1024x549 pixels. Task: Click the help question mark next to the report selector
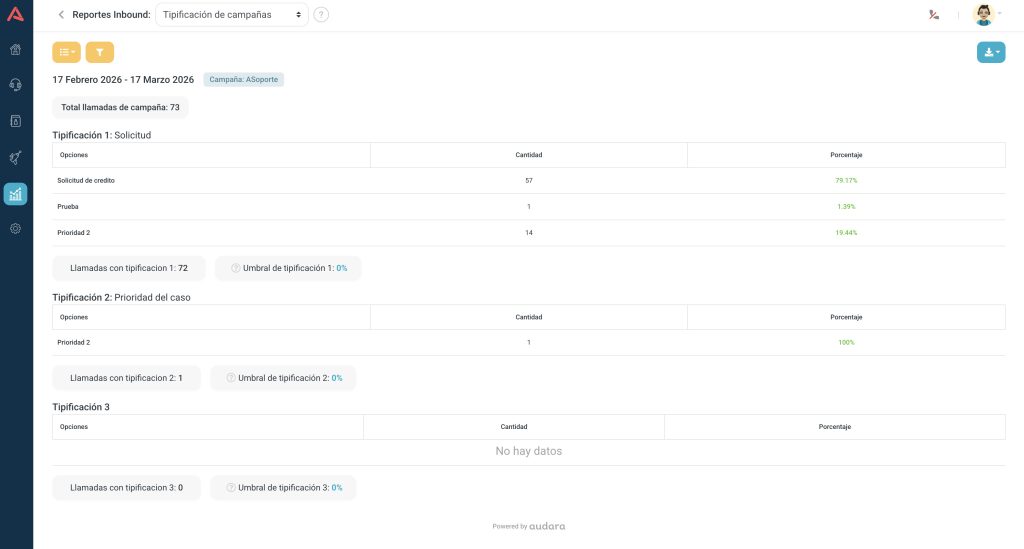click(x=321, y=15)
